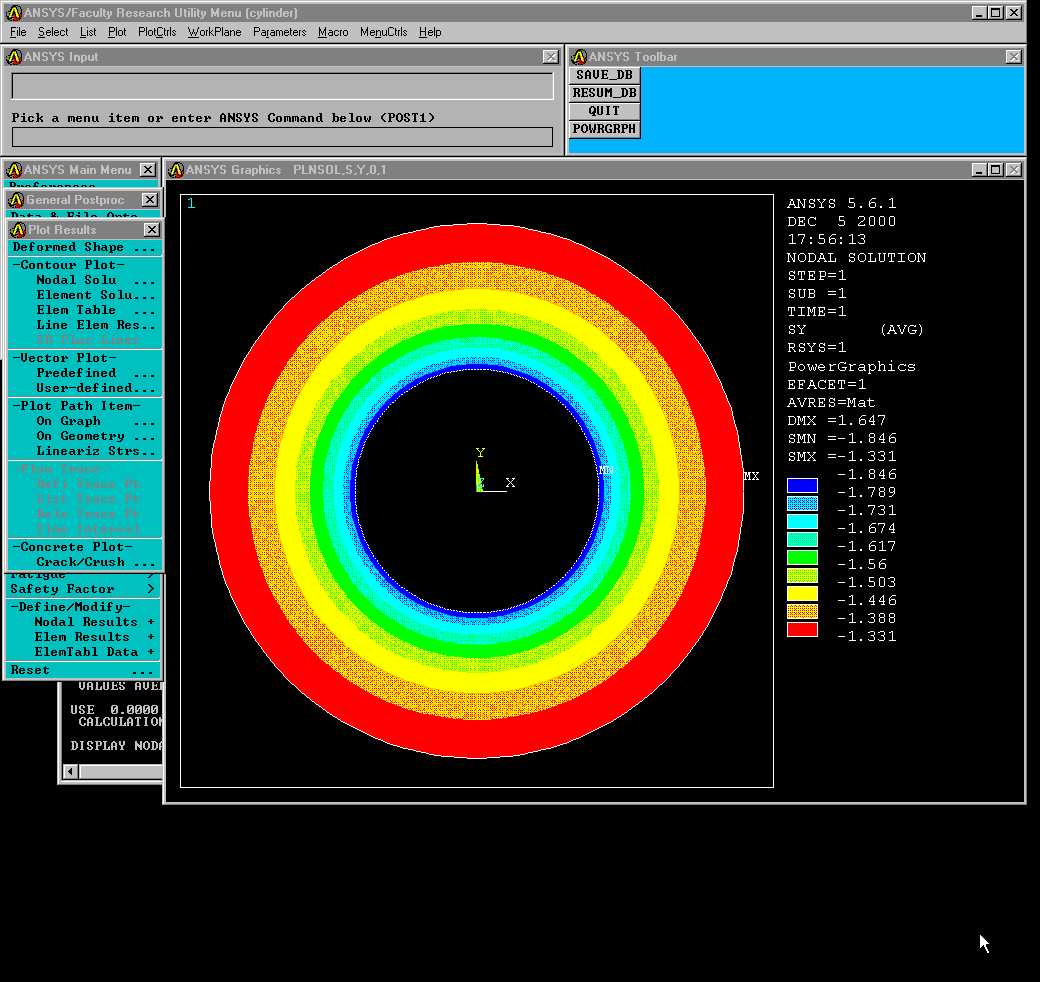Open the Macro menu

click(x=333, y=32)
